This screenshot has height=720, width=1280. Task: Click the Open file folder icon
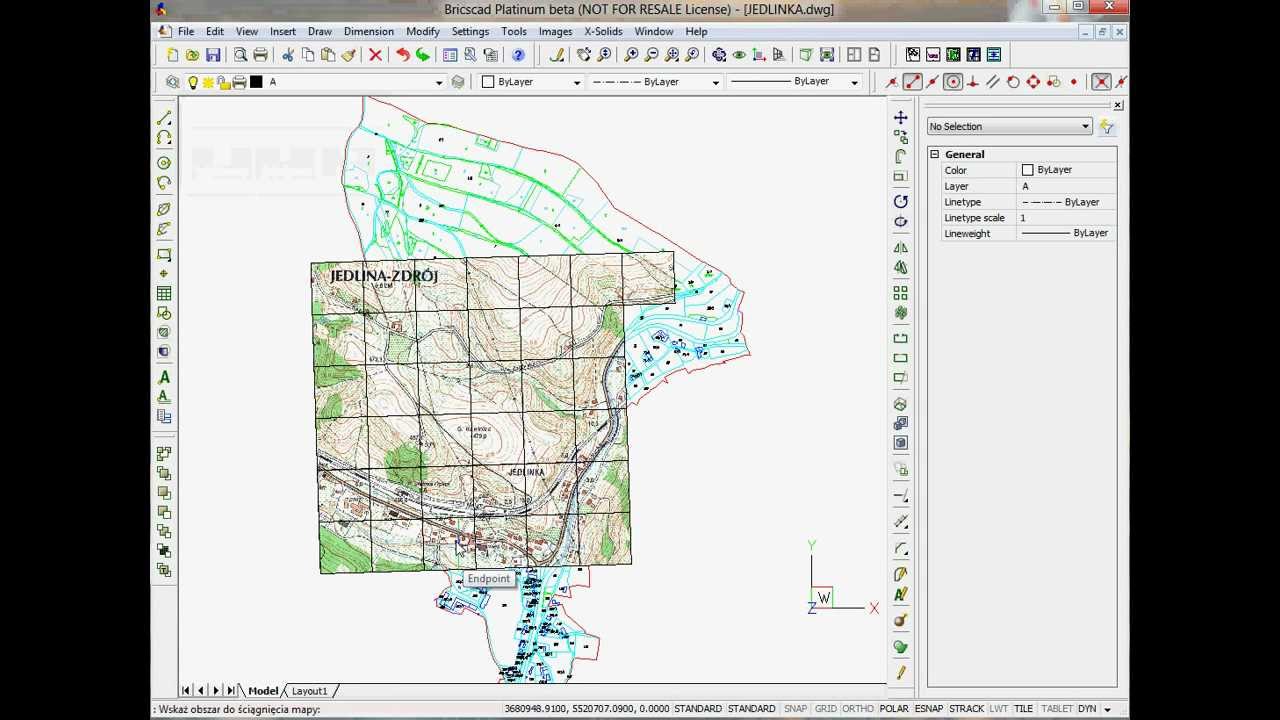[192, 55]
